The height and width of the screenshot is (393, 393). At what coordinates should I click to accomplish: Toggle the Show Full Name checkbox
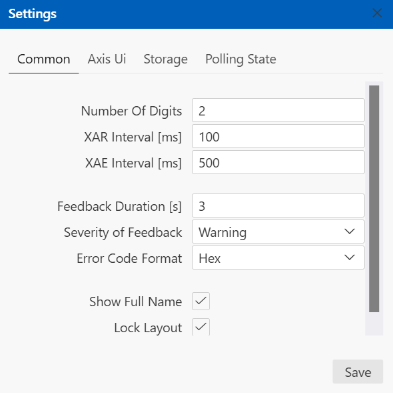click(201, 301)
